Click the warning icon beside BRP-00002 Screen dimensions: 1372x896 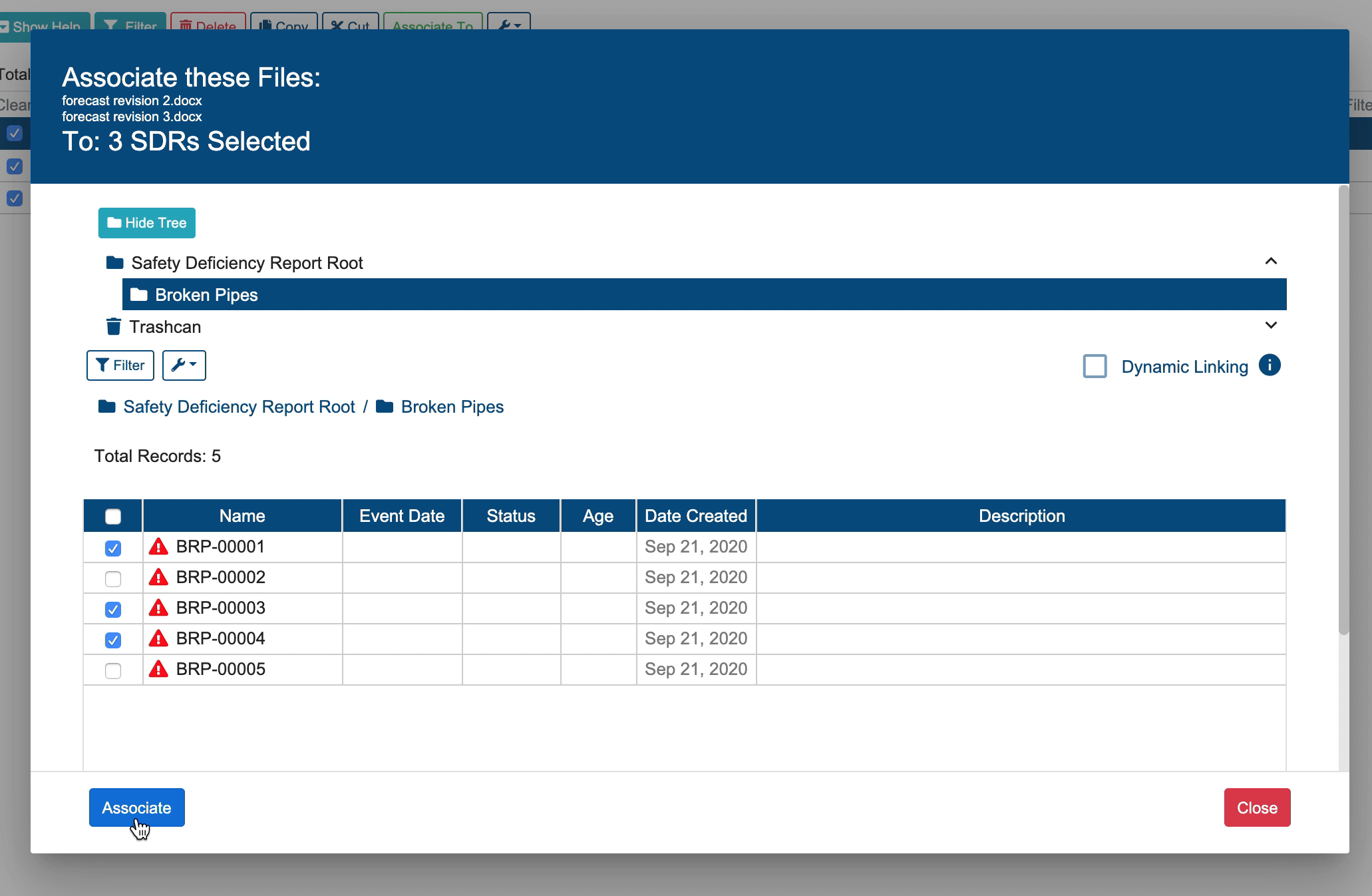(158, 577)
